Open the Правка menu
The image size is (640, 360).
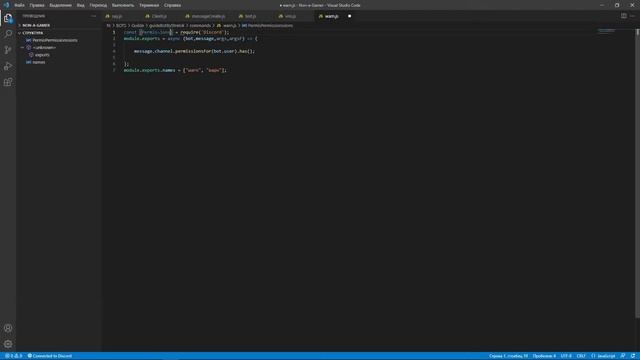(x=37, y=5)
